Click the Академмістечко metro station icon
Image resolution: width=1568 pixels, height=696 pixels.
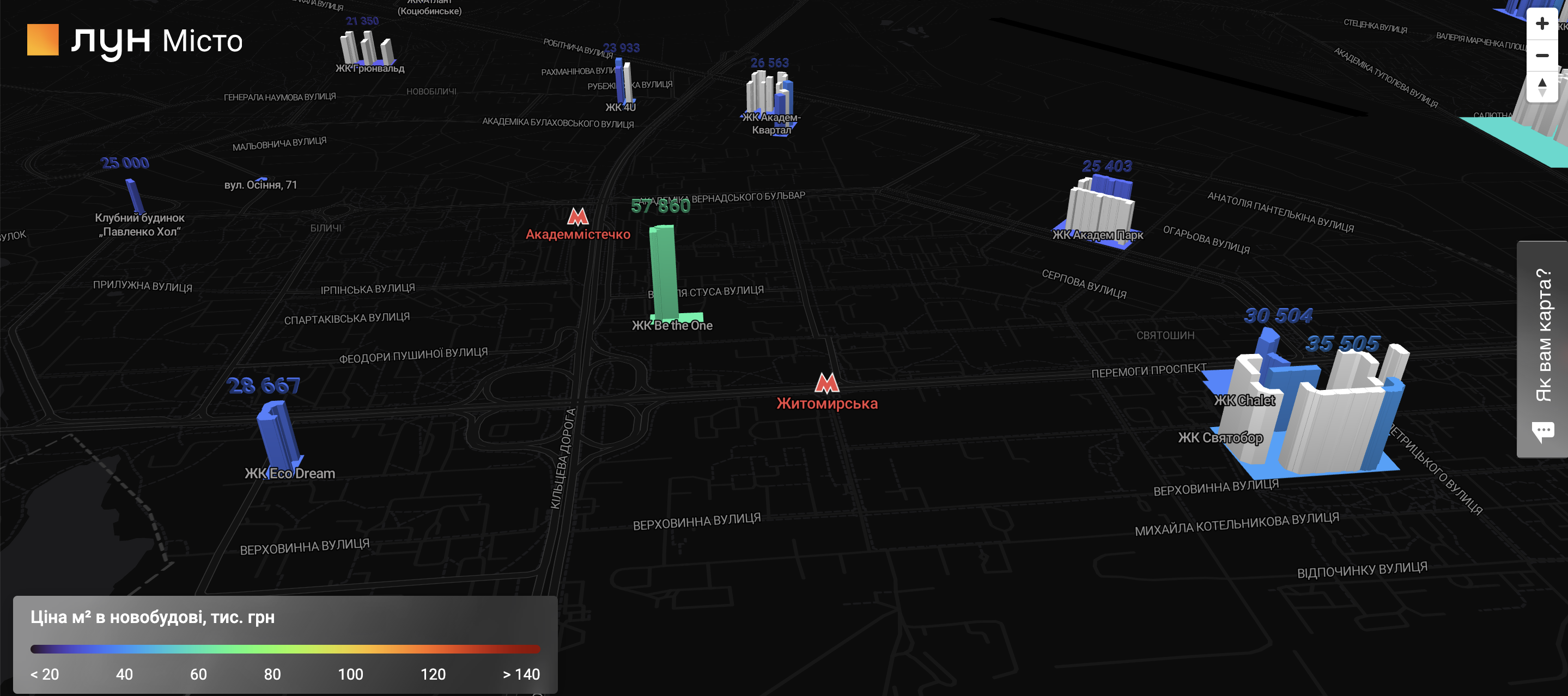pyautogui.click(x=578, y=216)
